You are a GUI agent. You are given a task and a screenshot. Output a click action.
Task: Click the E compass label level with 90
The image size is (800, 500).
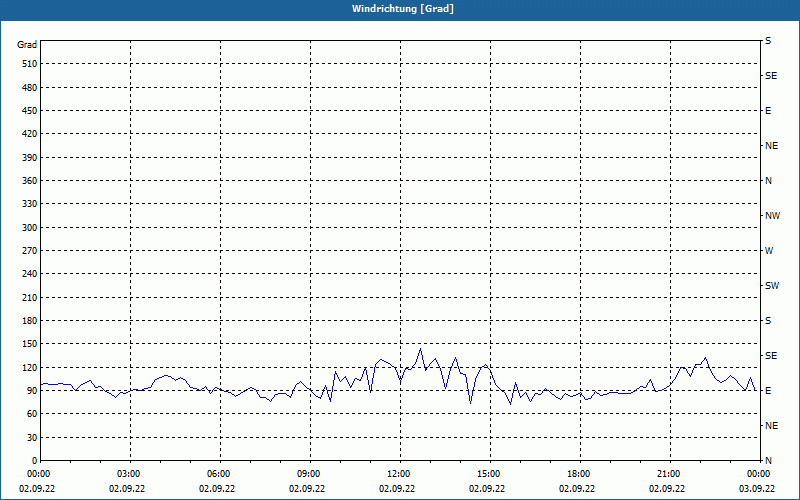768,391
